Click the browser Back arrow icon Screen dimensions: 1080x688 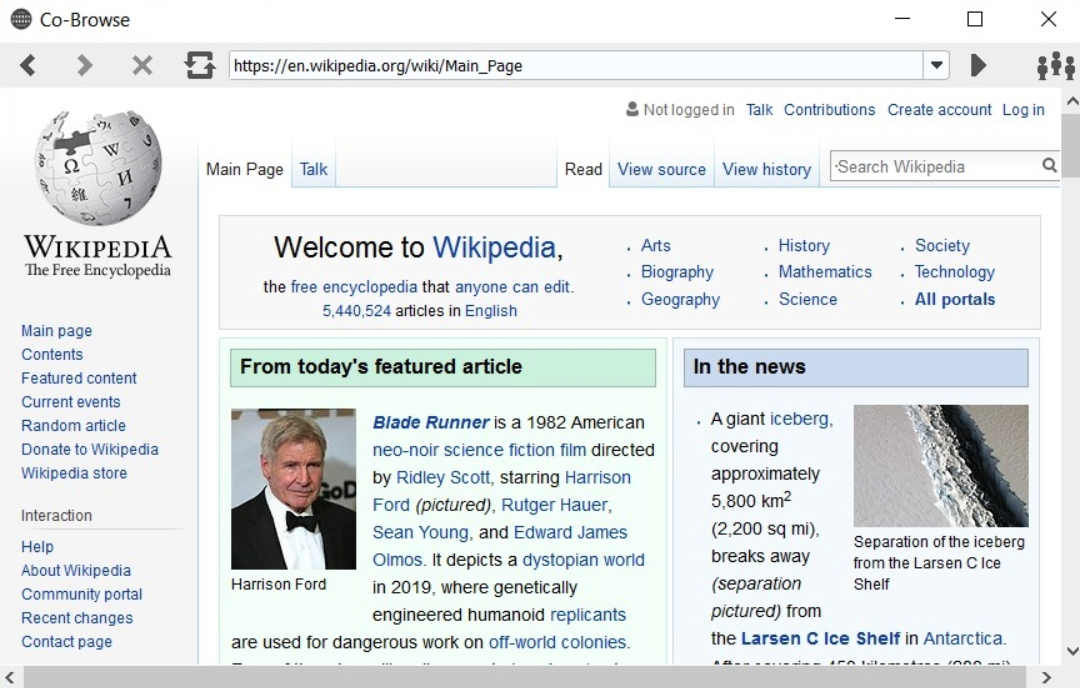point(28,66)
